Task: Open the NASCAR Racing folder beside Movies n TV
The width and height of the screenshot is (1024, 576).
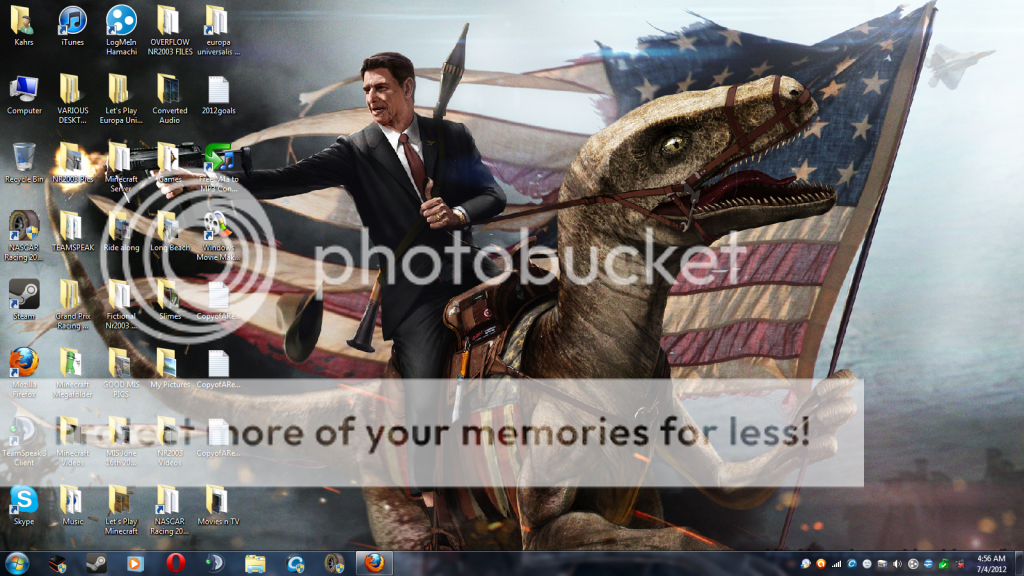Action: point(170,511)
